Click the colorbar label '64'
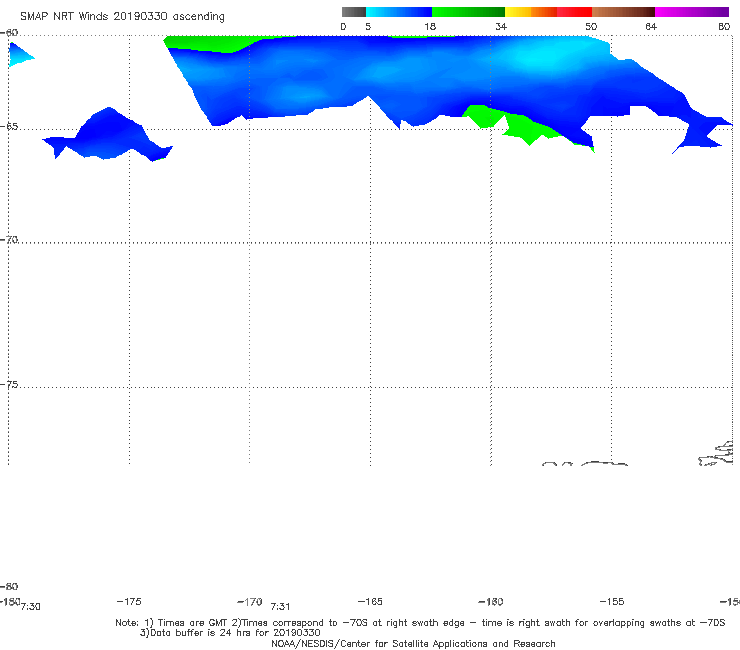The height and width of the screenshot is (650, 740). tap(651, 27)
